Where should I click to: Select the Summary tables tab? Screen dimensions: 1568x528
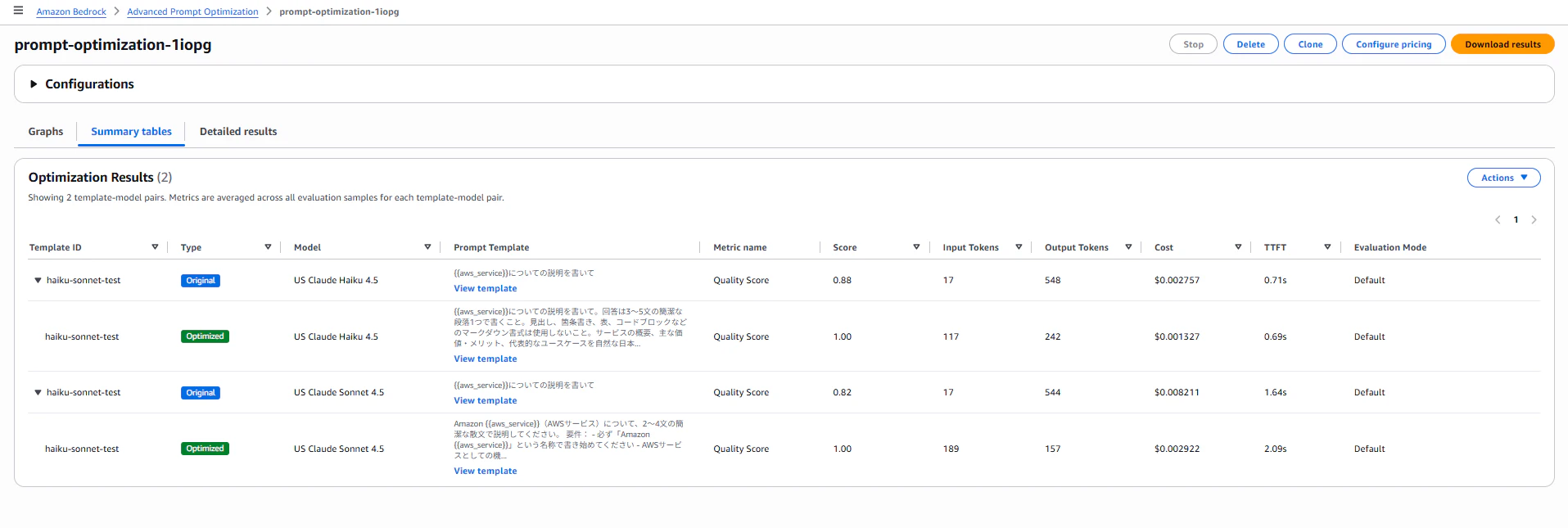pyautogui.click(x=131, y=132)
